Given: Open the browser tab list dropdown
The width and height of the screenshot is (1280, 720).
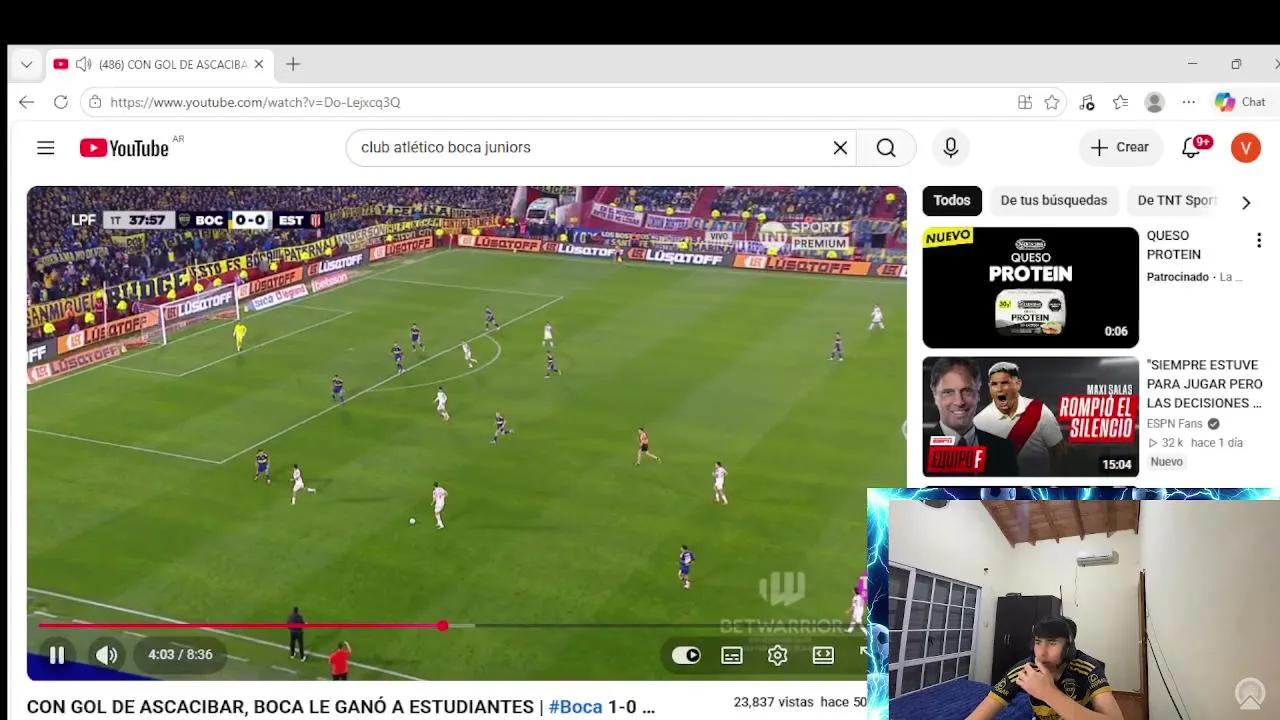Looking at the screenshot, I should click(x=27, y=64).
